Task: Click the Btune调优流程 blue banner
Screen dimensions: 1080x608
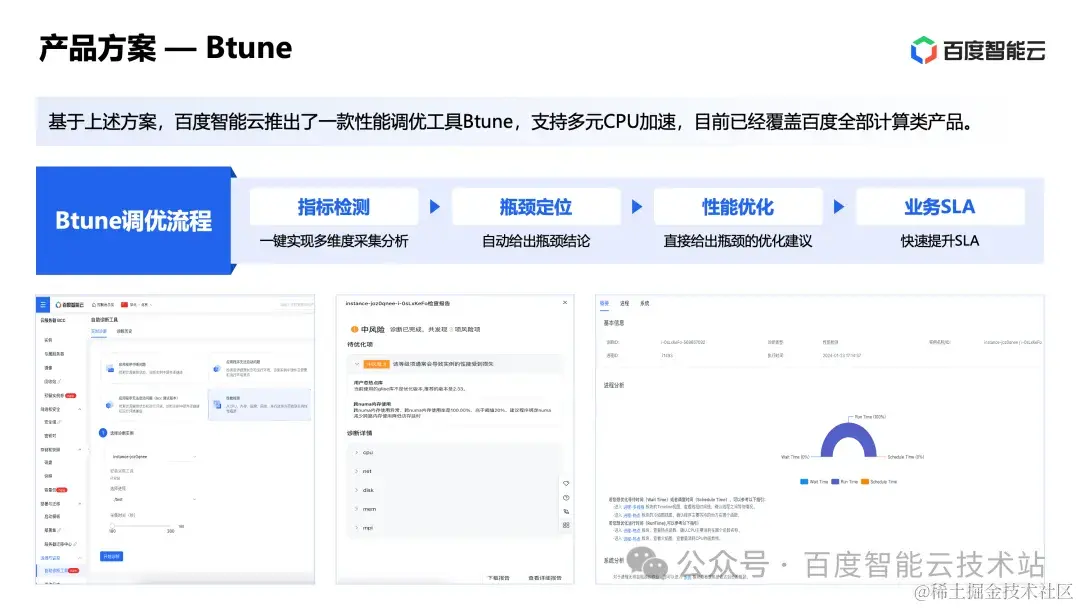Action: (x=134, y=220)
